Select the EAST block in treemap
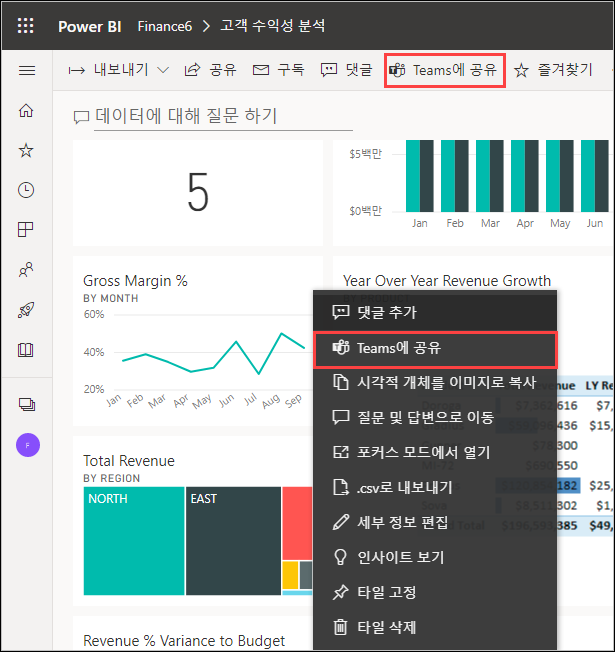 click(233, 541)
